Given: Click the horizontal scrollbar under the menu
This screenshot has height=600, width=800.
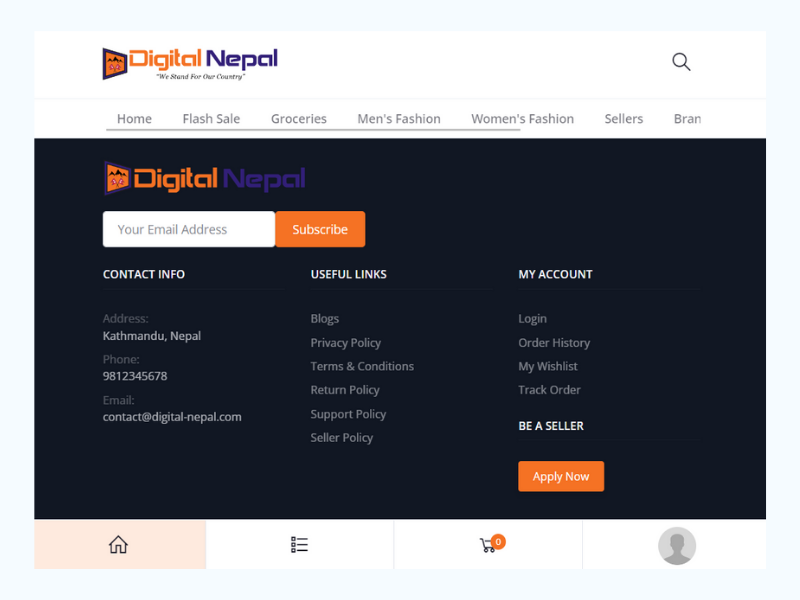Looking at the screenshot, I should pyautogui.click(x=313, y=130).
